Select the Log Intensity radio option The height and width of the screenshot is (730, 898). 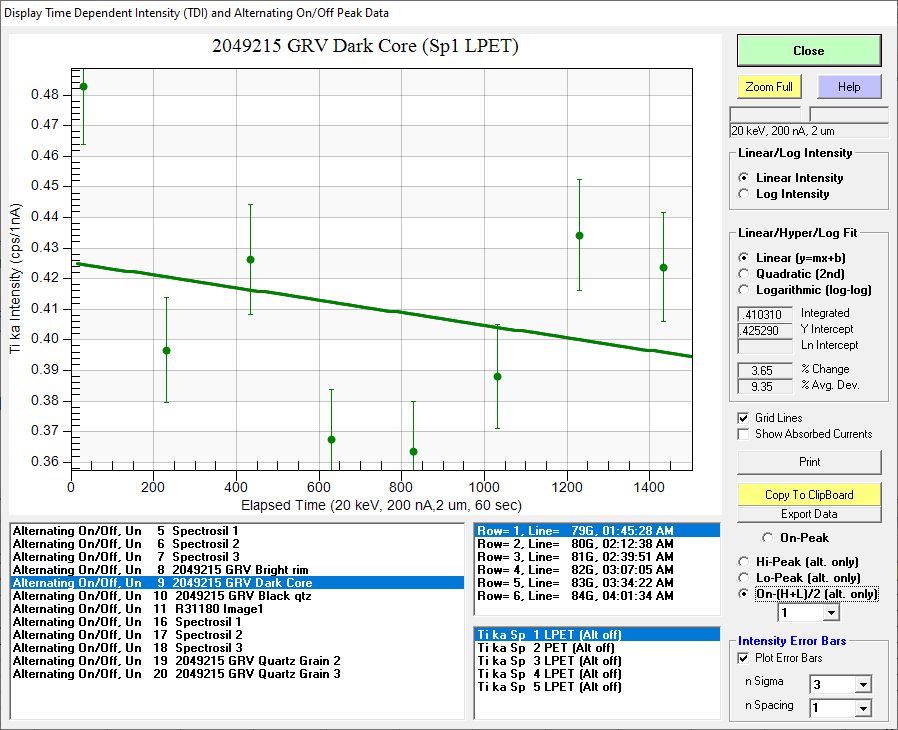[x=743, y=194]
